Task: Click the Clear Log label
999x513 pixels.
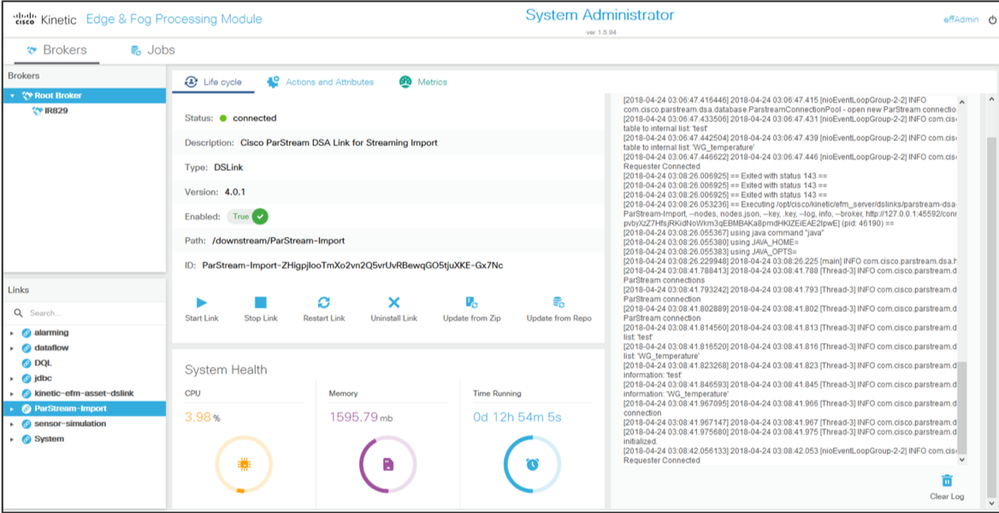Action: tap(947, 496)
